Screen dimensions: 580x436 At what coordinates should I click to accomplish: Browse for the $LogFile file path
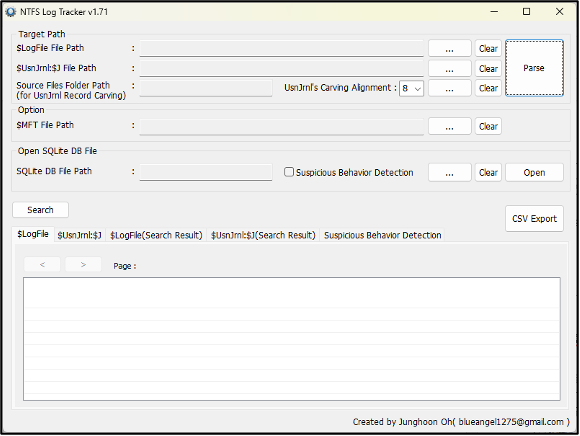pyautogui.click(x=449, y=48)
